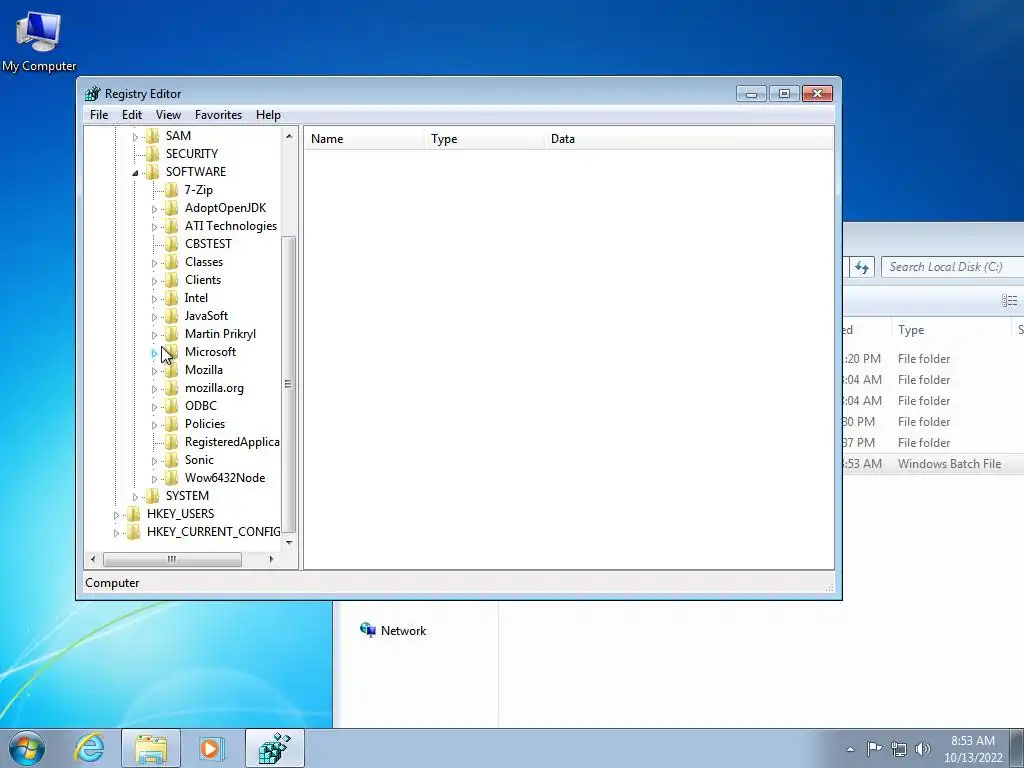
Task: Select the RegisteredApplications key
Action: (x=232, y=442)
